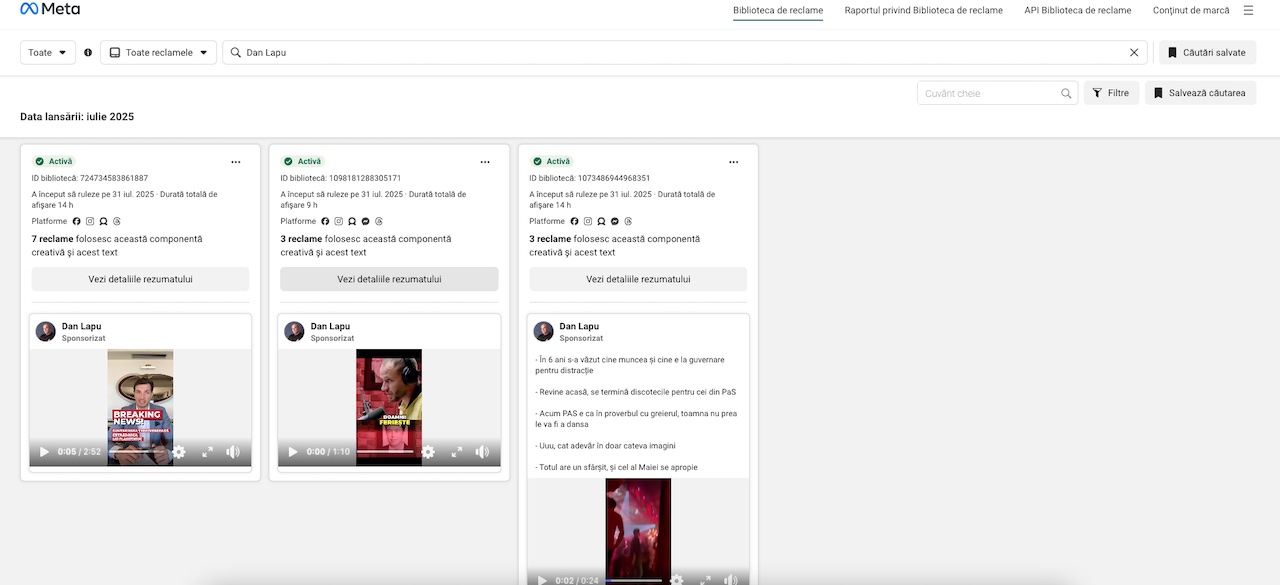Click Facebook platform icon on ad 724734583861887

[77, 222]
